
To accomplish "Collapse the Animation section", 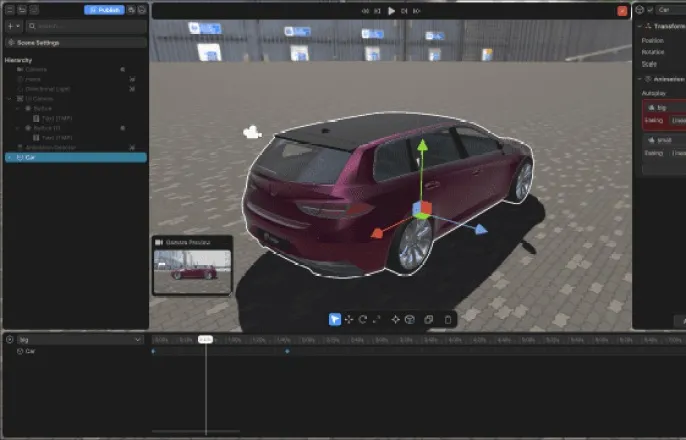I will 640,79.
